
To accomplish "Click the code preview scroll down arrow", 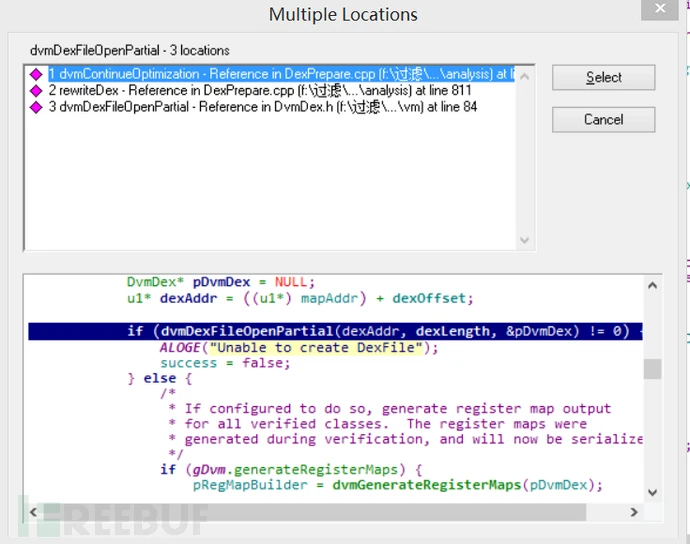I will [653, 493].
